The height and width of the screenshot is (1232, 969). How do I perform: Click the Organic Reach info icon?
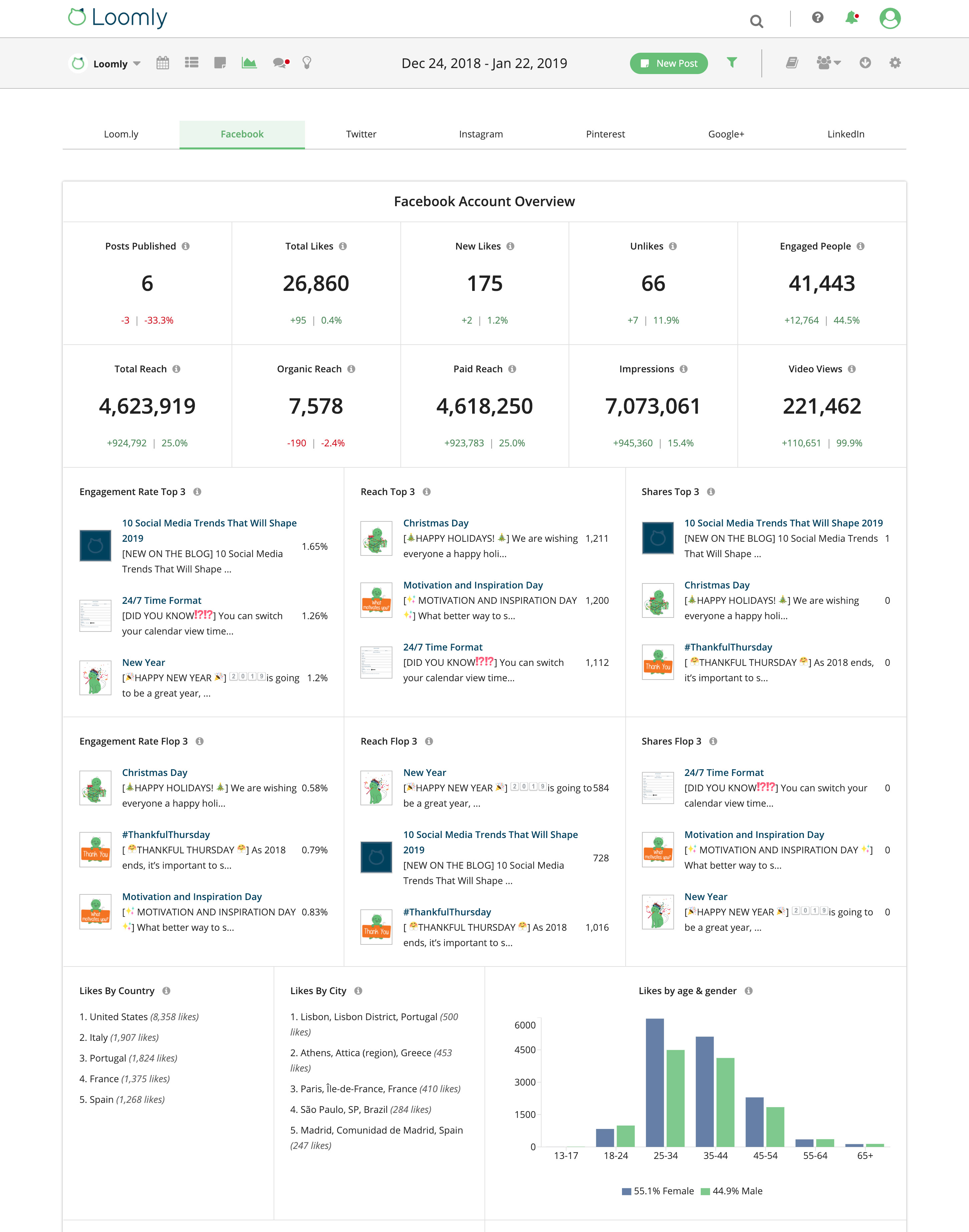(x=351, y=369)
